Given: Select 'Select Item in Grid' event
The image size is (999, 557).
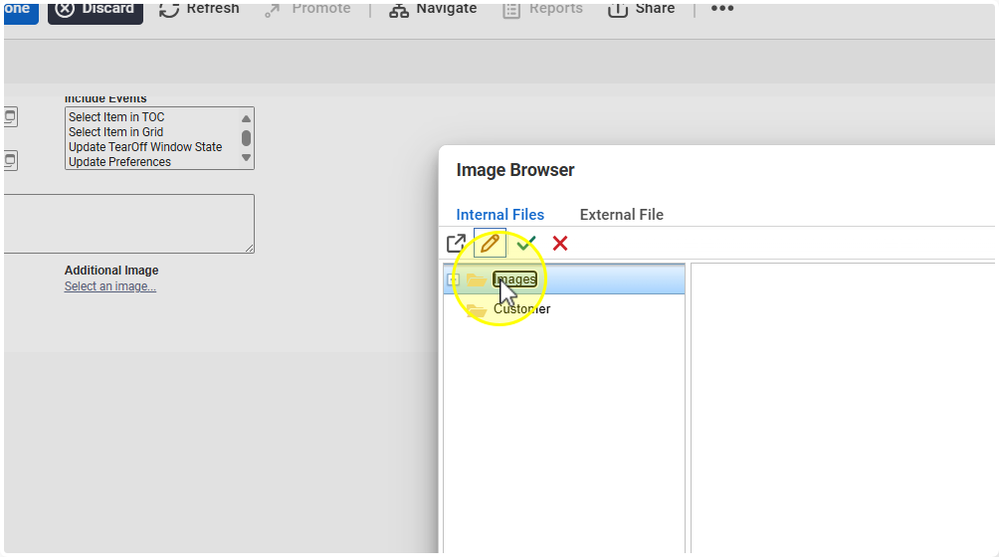Looking at the screenshot, I should (x=116, y=132).
